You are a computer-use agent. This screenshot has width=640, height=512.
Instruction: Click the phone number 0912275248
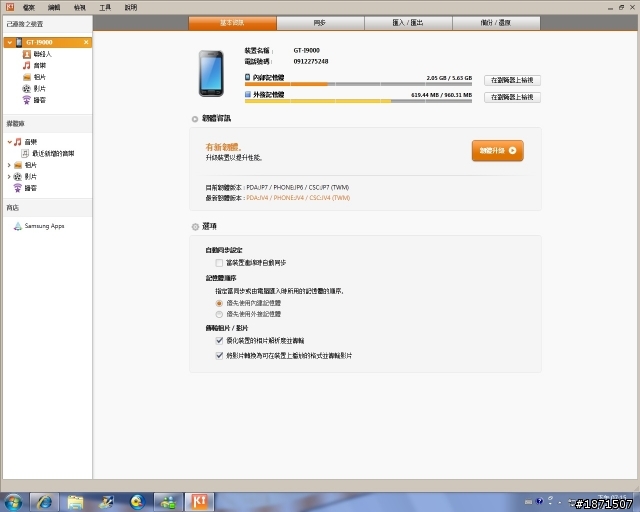[311, 61]
